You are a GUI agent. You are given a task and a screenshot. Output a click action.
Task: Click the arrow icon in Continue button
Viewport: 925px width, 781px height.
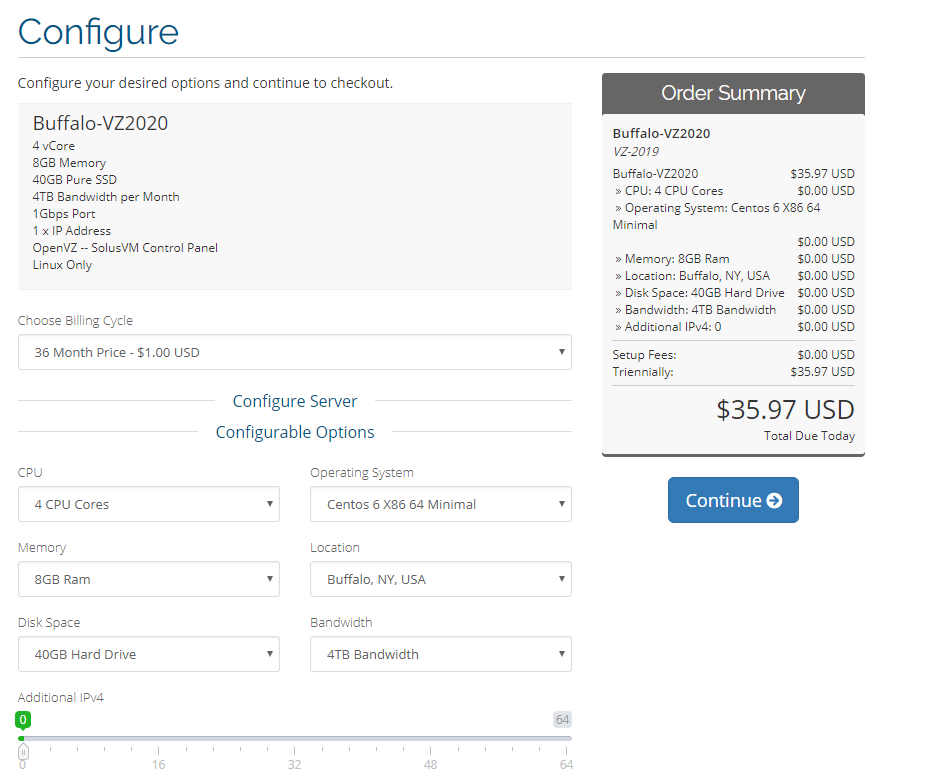(774, 501)
